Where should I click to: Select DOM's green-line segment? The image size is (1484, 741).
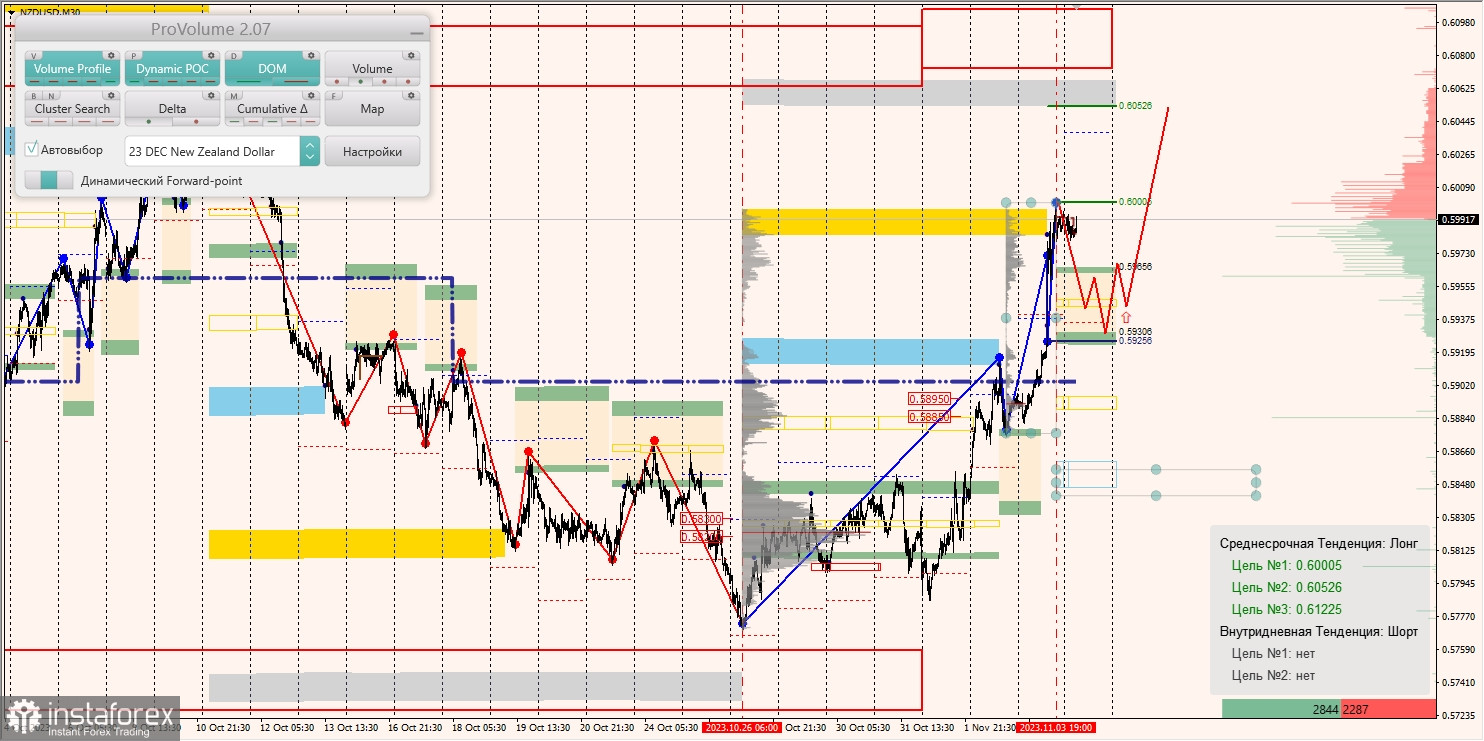click(x=248, y=82)
